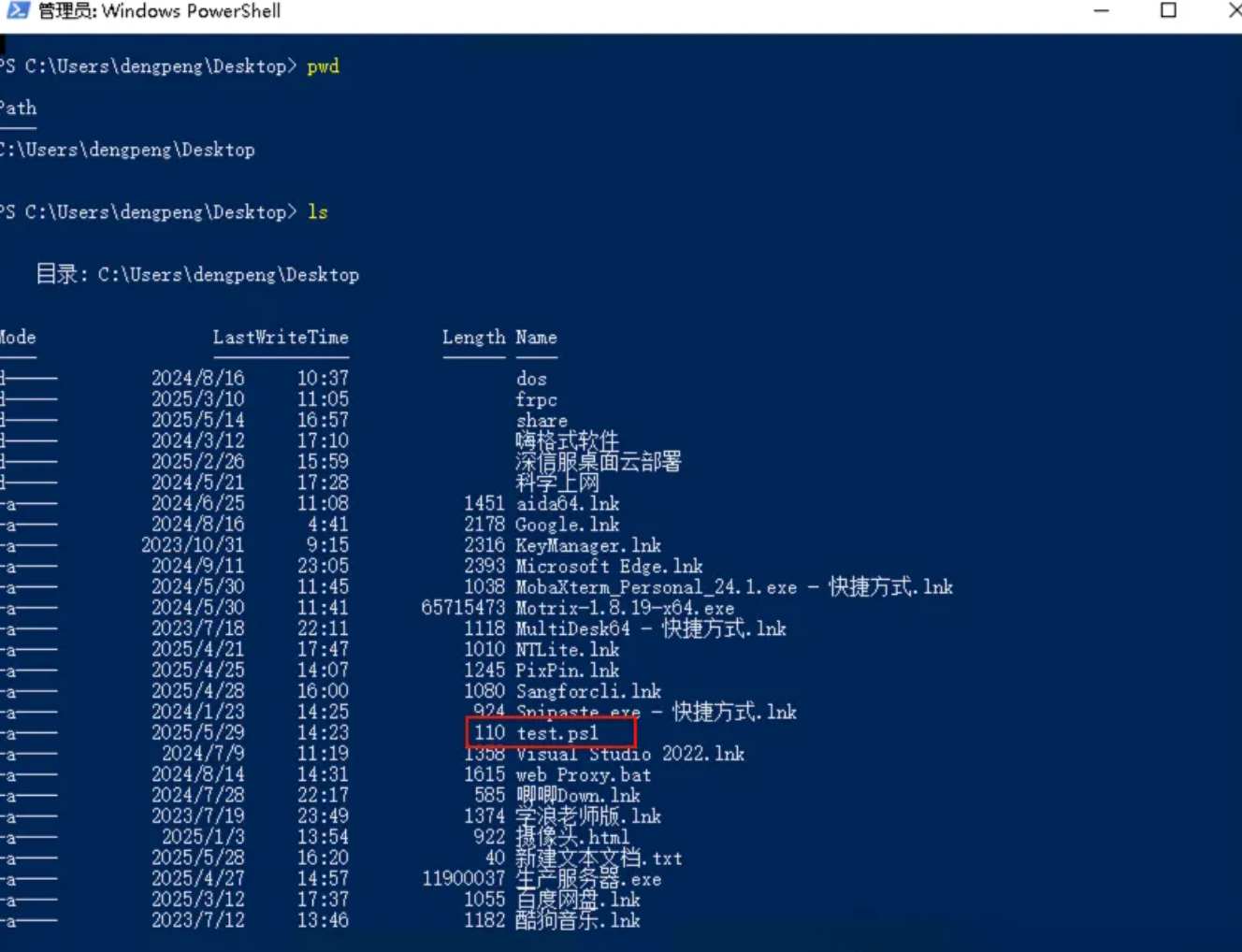Click the Length column header
This screenshot has width=1242, height=952.
point(473,338)
